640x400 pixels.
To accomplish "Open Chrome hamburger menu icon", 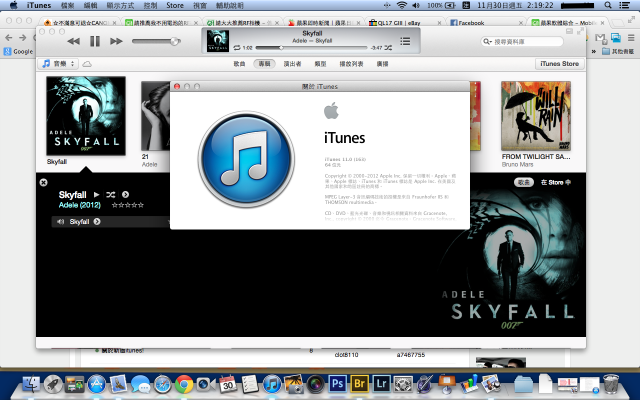I will coord(631,38).
